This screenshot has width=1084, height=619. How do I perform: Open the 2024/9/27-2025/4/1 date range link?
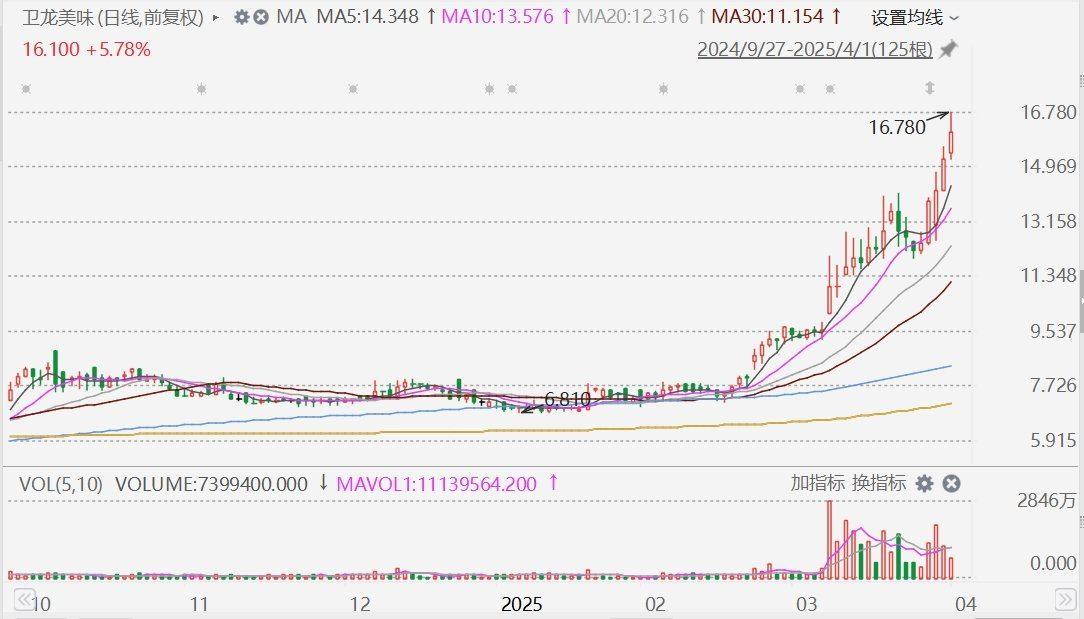coord(815,49)
